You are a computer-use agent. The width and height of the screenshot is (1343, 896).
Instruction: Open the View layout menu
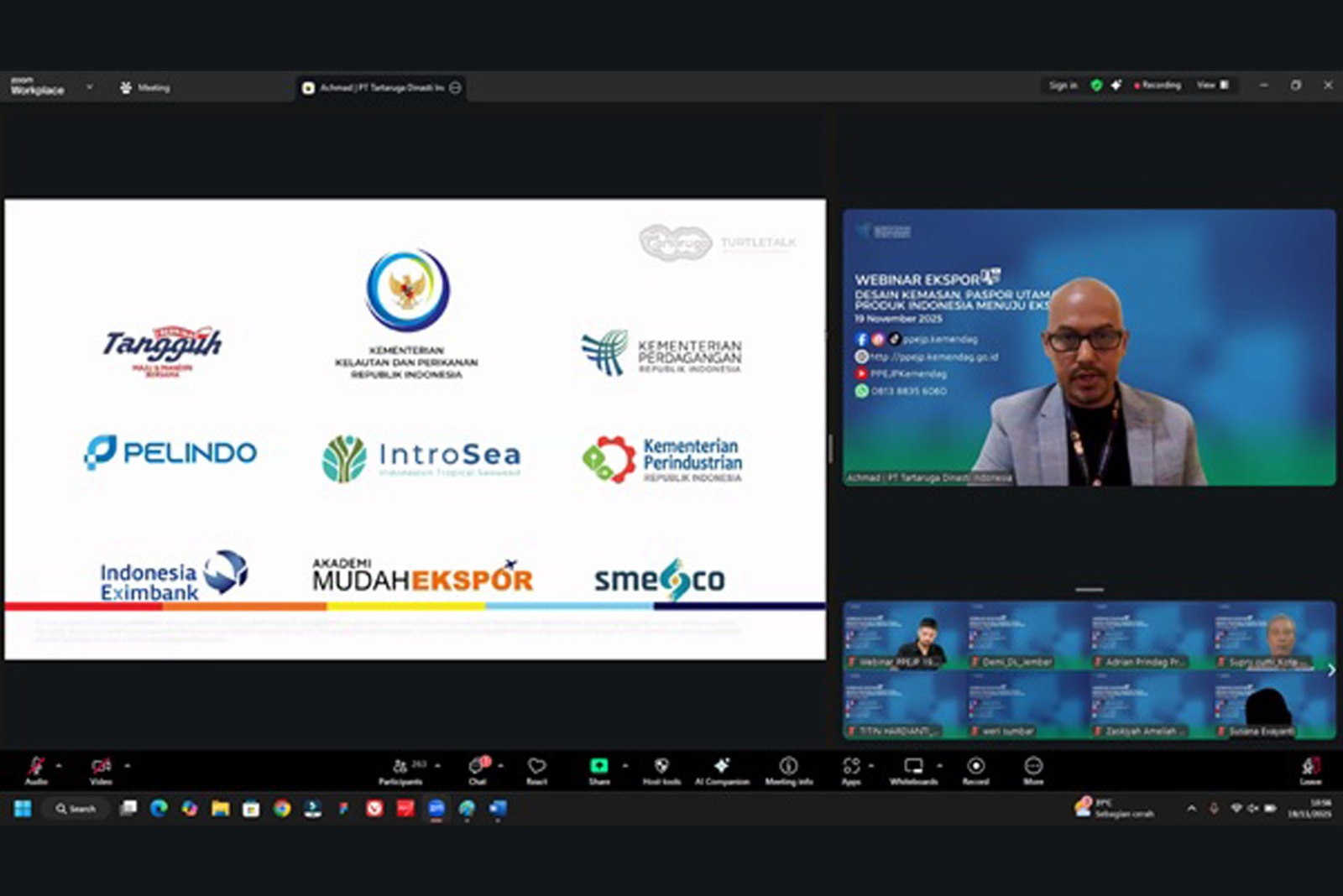pyautogui.click(x=1212, y=85)
